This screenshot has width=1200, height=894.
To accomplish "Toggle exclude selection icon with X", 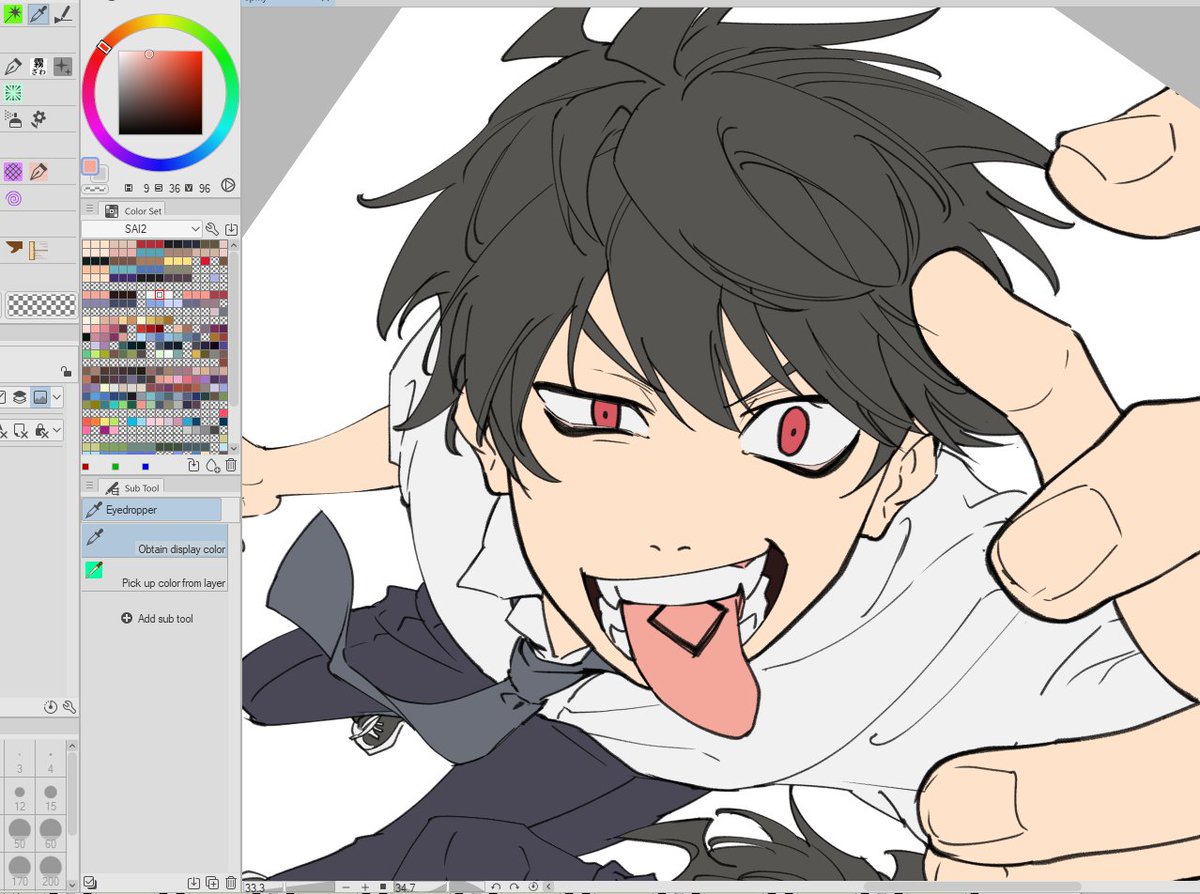I will pyautogui.click(x=20, y=431).
